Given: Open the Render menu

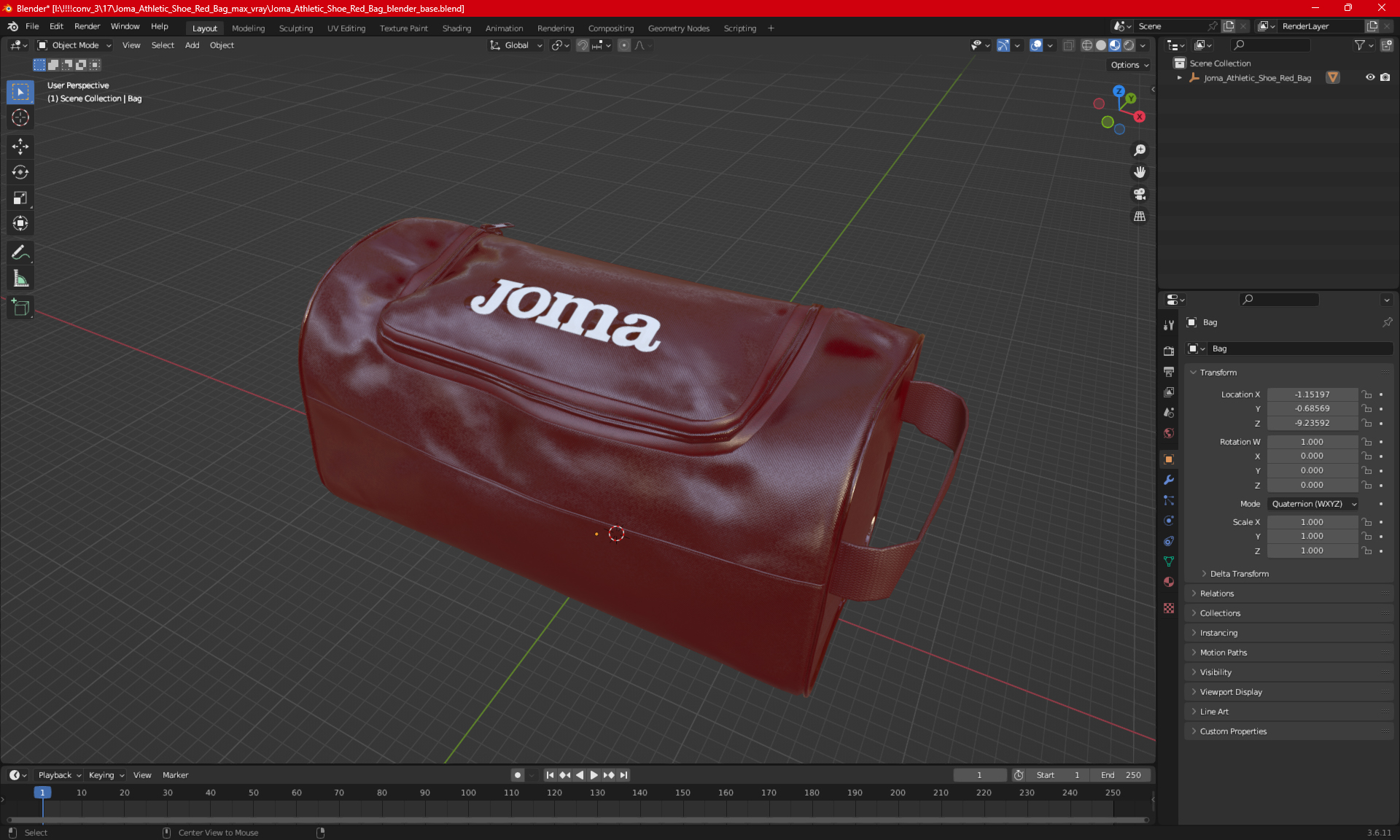Looking at the screenshot, I should [87, 26].
